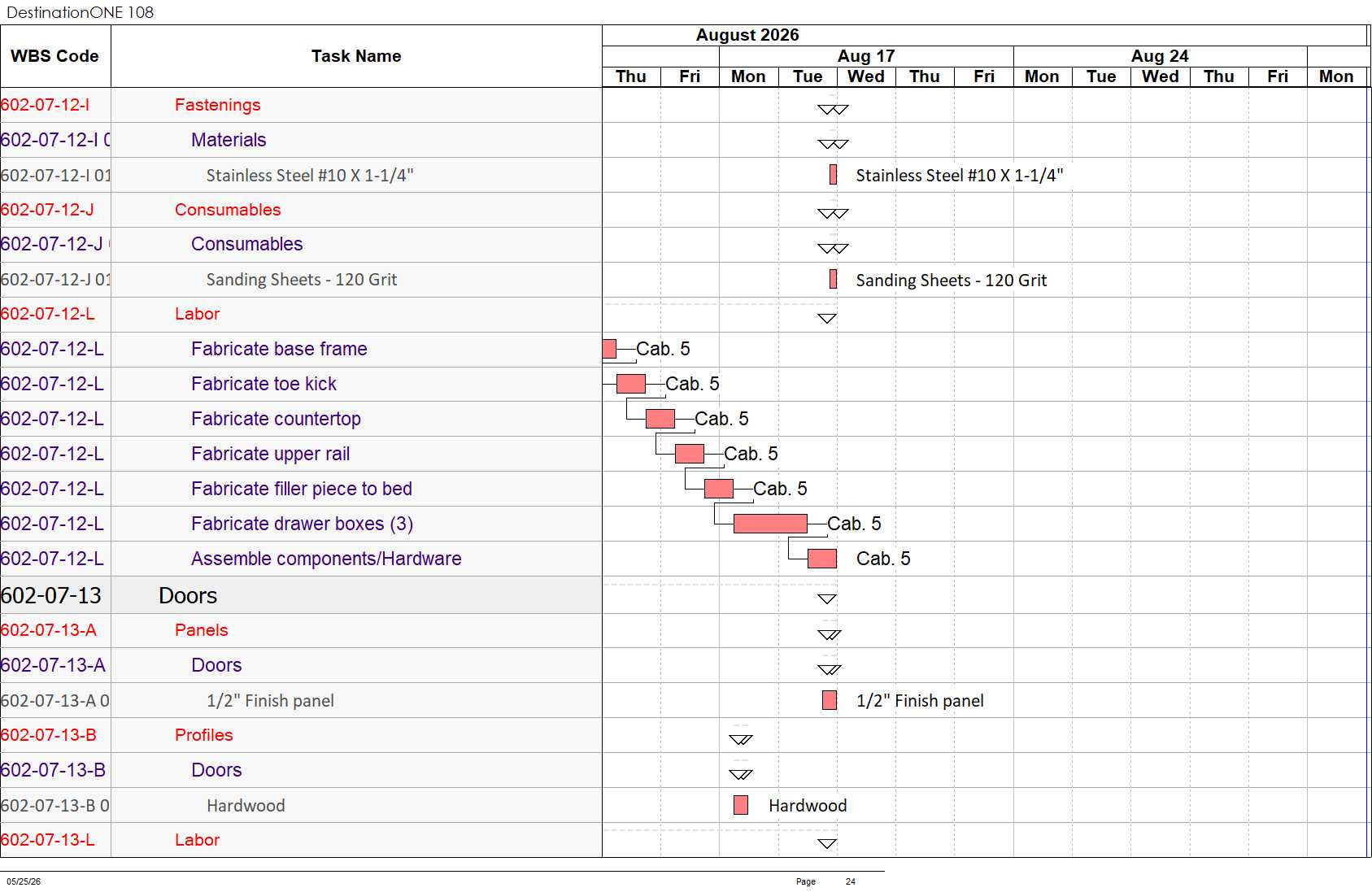
Task: Select Sanding Sheets - 120 Grit in Task Name column
Action: (x=302, y=280)
